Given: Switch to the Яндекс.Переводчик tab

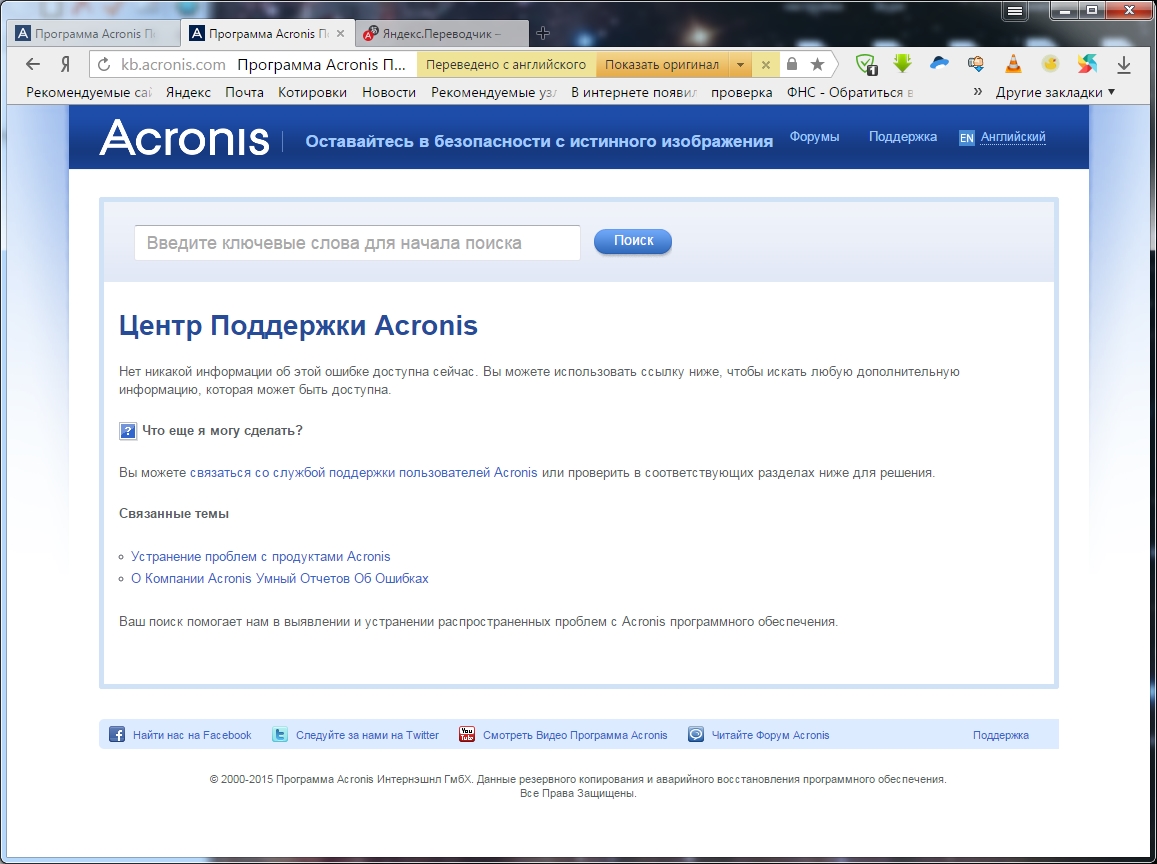Looking at the screenshot, I should (x=441, y=33).
